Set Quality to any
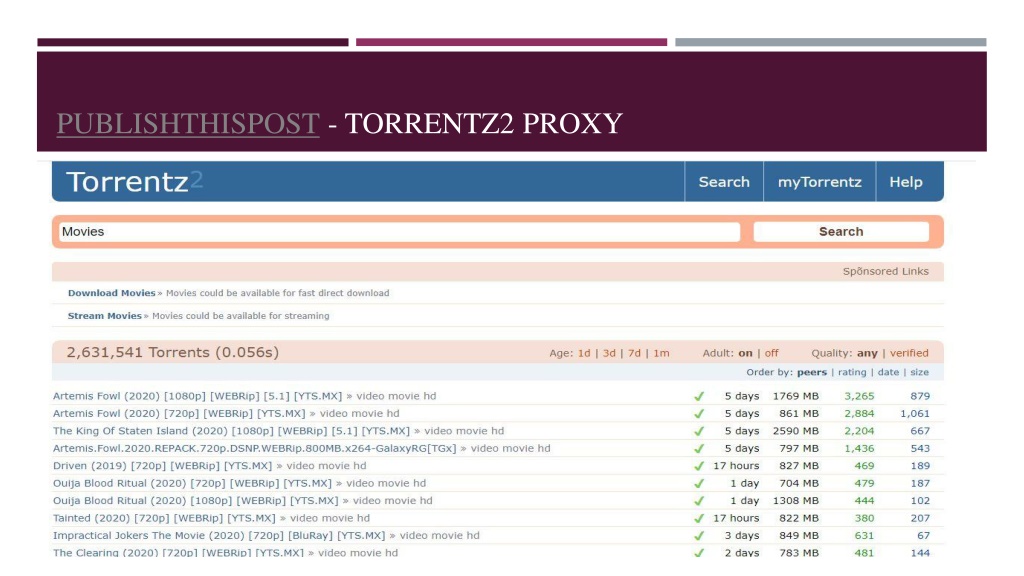This screenshot has width=1024, height=576. (867, 353)
